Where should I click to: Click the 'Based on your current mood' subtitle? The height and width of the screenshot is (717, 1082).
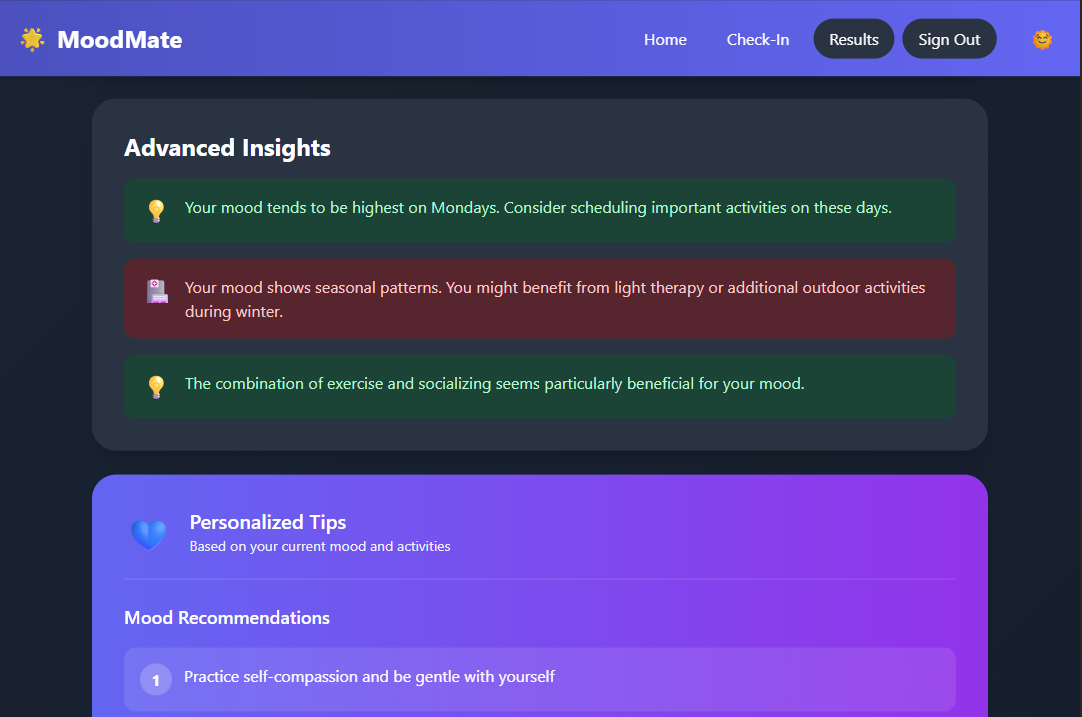click(x=319, y=547)
